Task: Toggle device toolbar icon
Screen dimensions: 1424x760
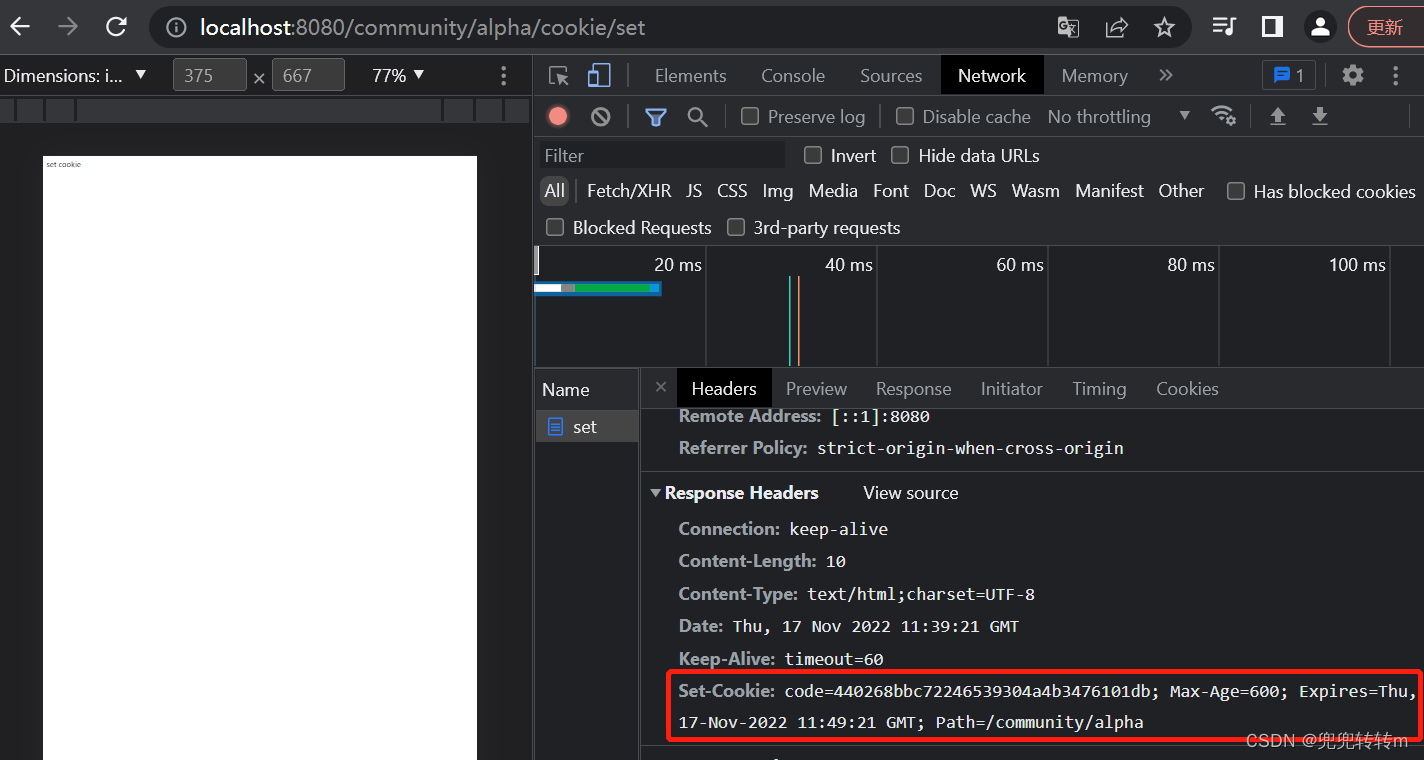Action: click(x=599, y=76)
